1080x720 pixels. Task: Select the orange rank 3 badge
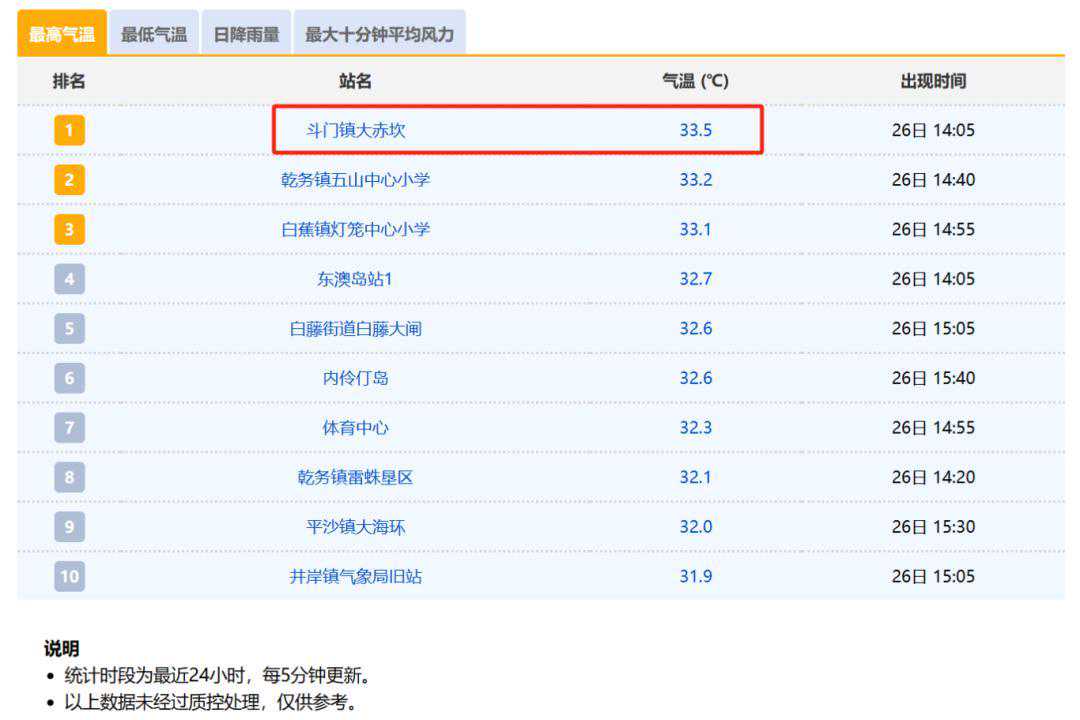pos(69,229)
